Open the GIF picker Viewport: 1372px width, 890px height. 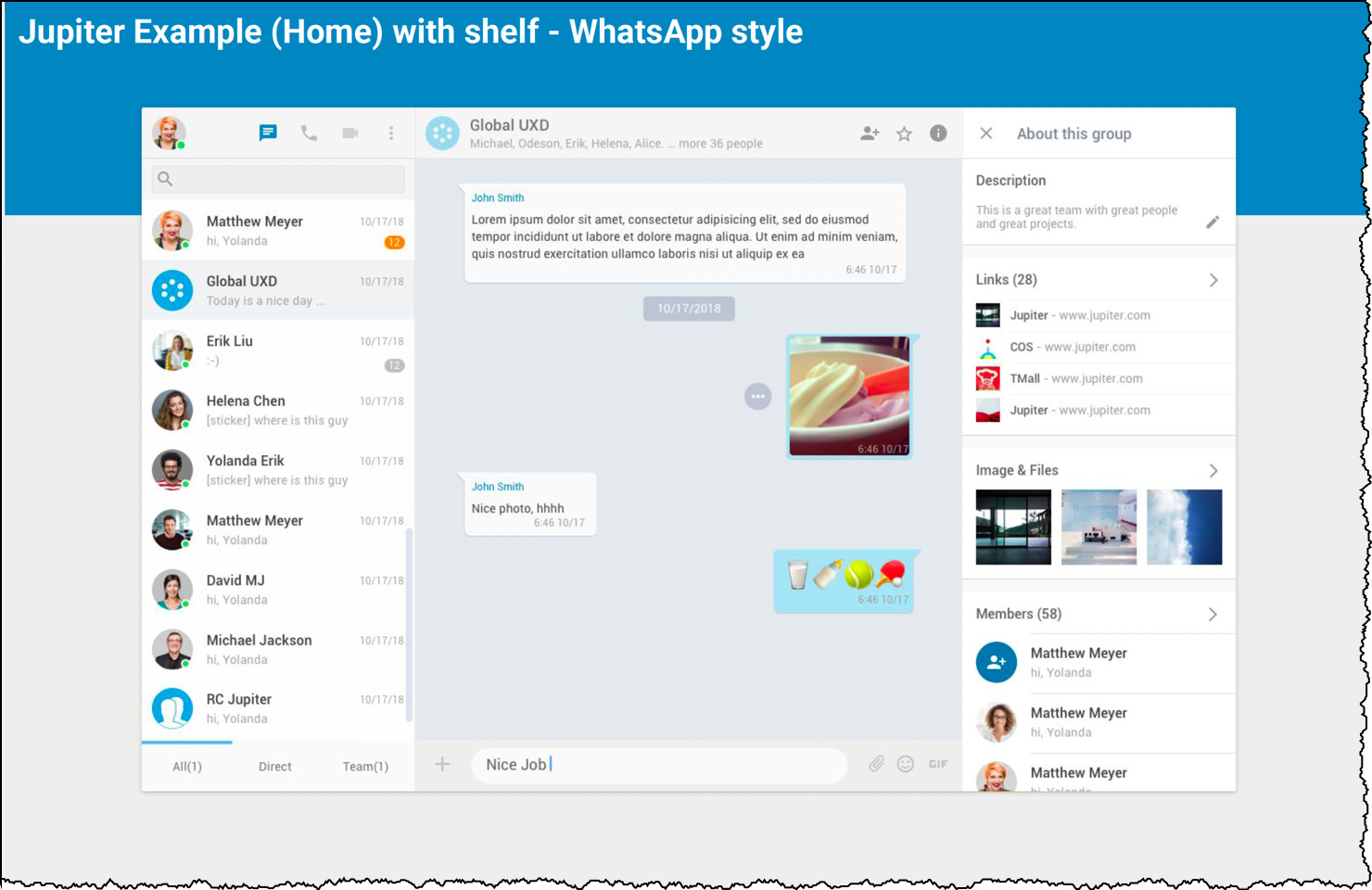(938, 764)
